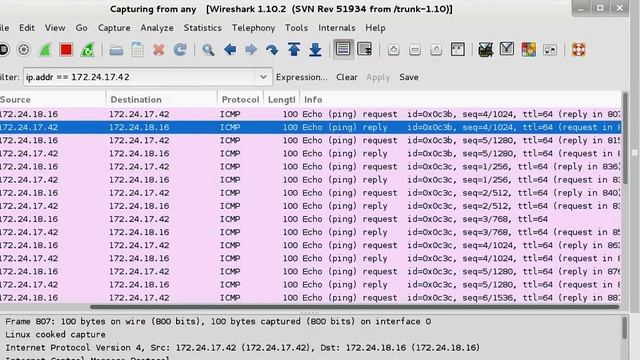Open the Telephony menu

click(253, 28)
